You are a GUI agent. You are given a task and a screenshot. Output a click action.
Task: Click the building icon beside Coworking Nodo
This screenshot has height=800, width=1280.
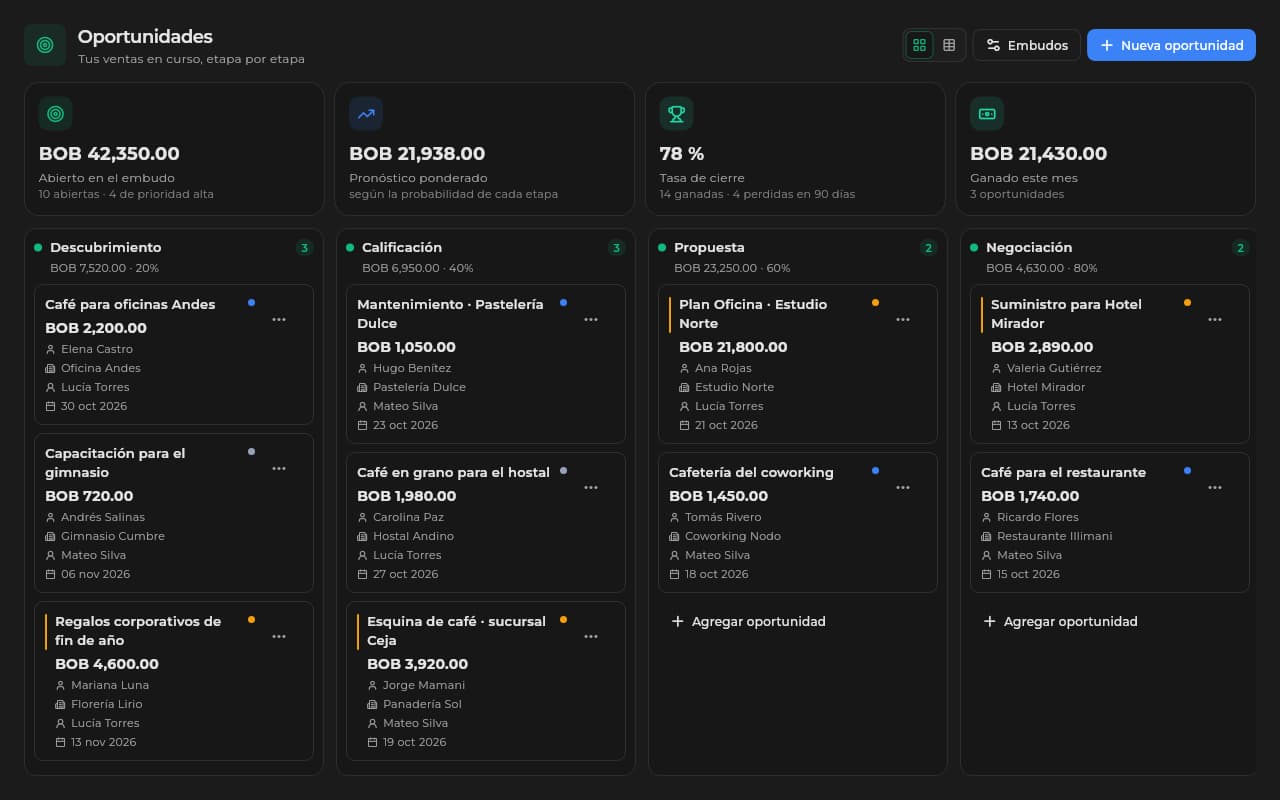pos(674,536)
